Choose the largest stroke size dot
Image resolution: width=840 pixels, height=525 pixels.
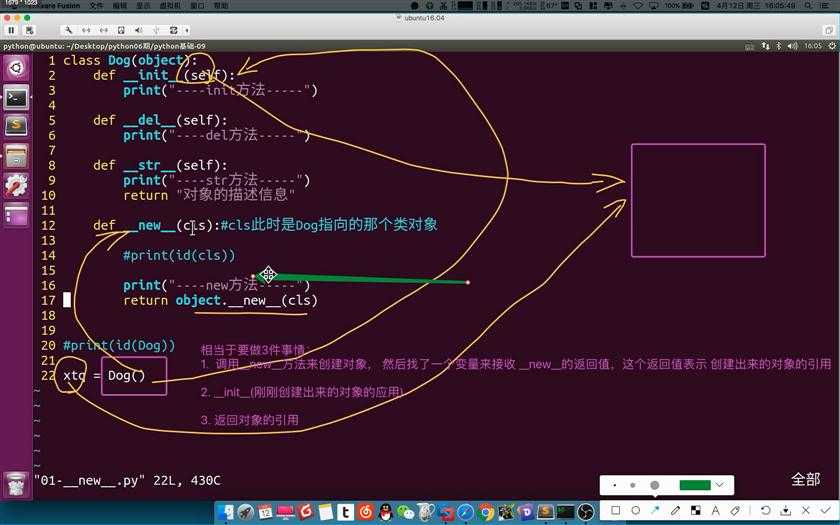click(655, 485)
